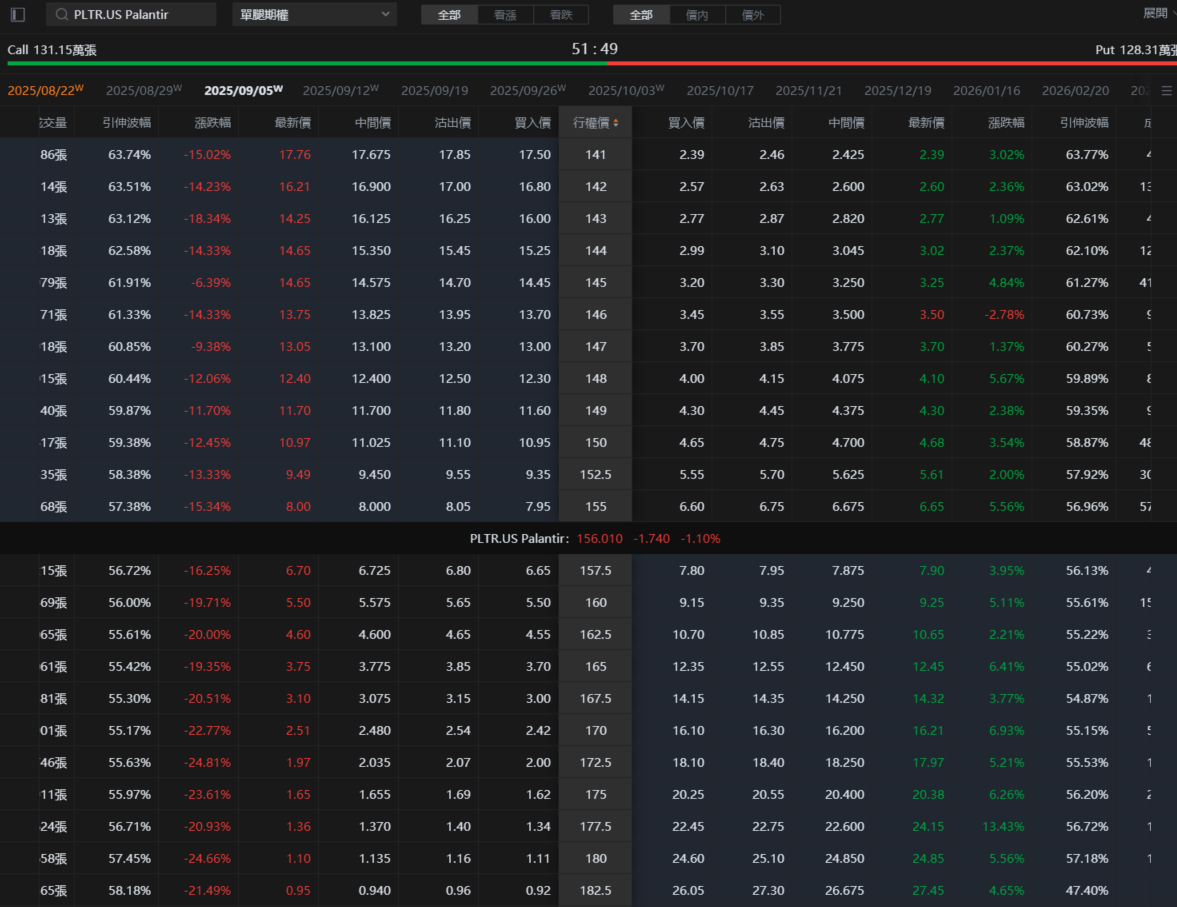Click call ask price 17.85 at strike 141

[x=454, y=155]
